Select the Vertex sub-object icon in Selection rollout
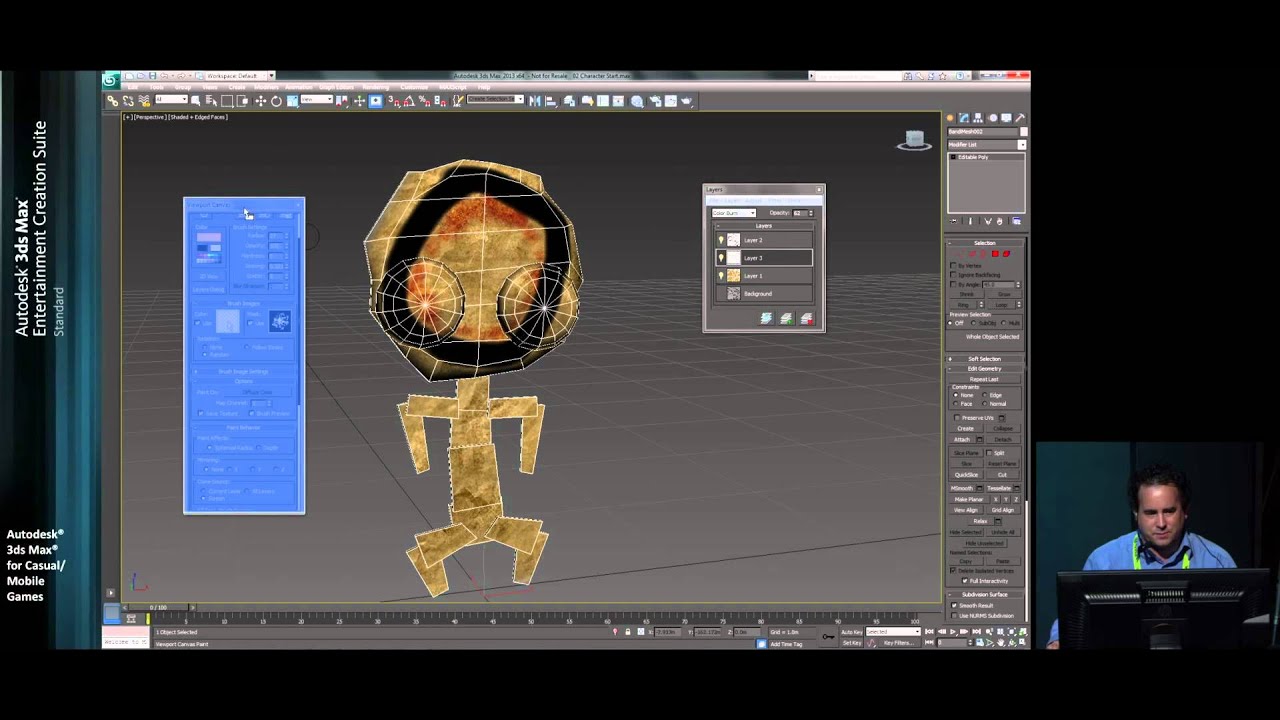The height and width of the screenshot is (720, 1280). tap(960, 253)
